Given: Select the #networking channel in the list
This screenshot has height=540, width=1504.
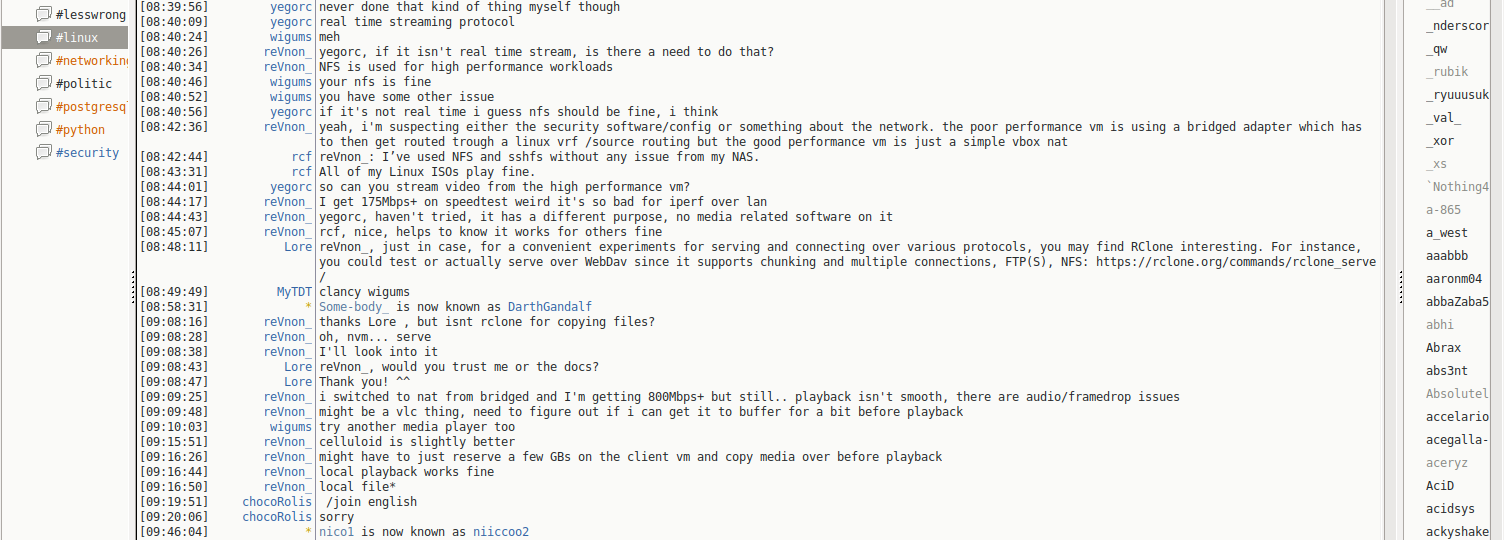Looking at the screenshot, I should coord(91,60).
